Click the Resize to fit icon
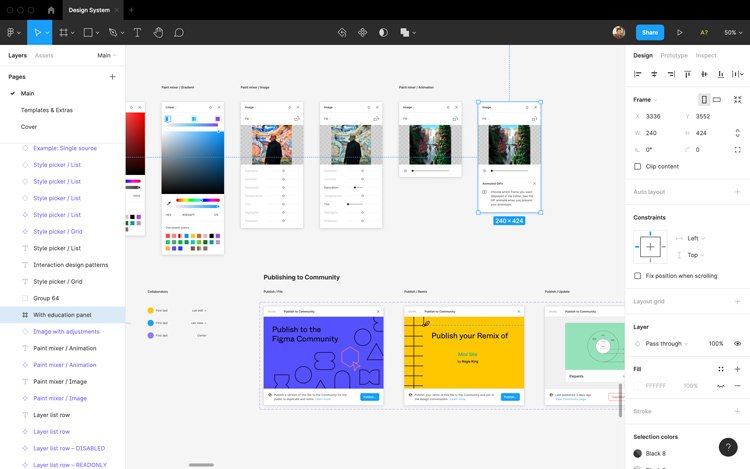Image resolution: width=750 pixels, height=469 pixels. click(x=738, y=99)
